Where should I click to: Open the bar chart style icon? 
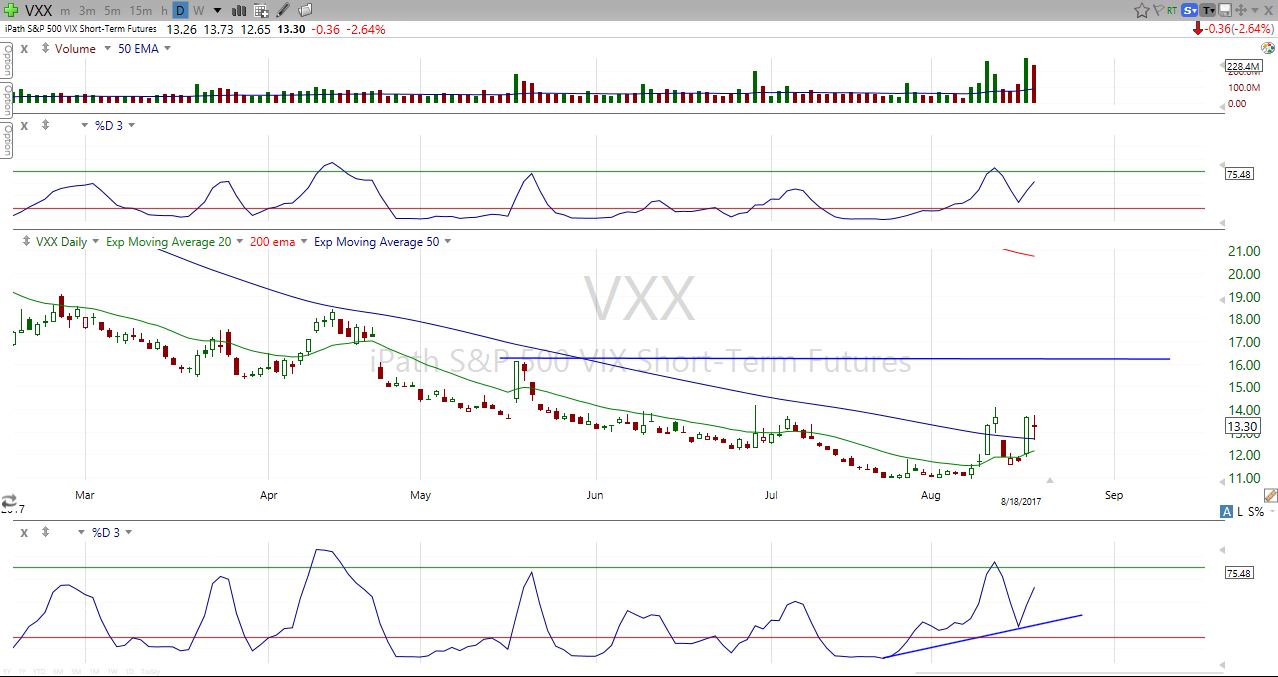click(239, 11)
